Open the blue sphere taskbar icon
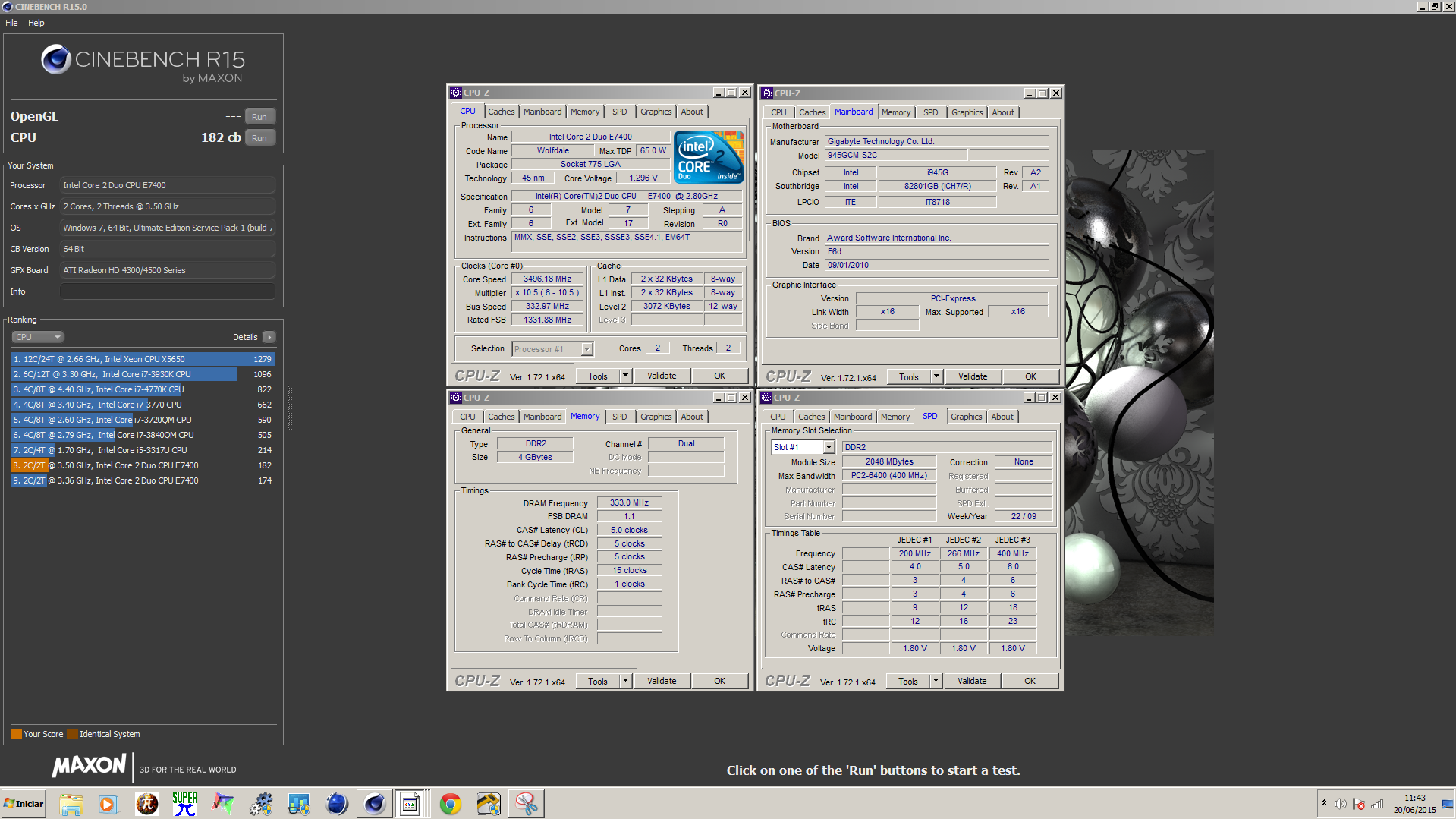This screenshot has height=819, width=1456. (x=336, y=804)
